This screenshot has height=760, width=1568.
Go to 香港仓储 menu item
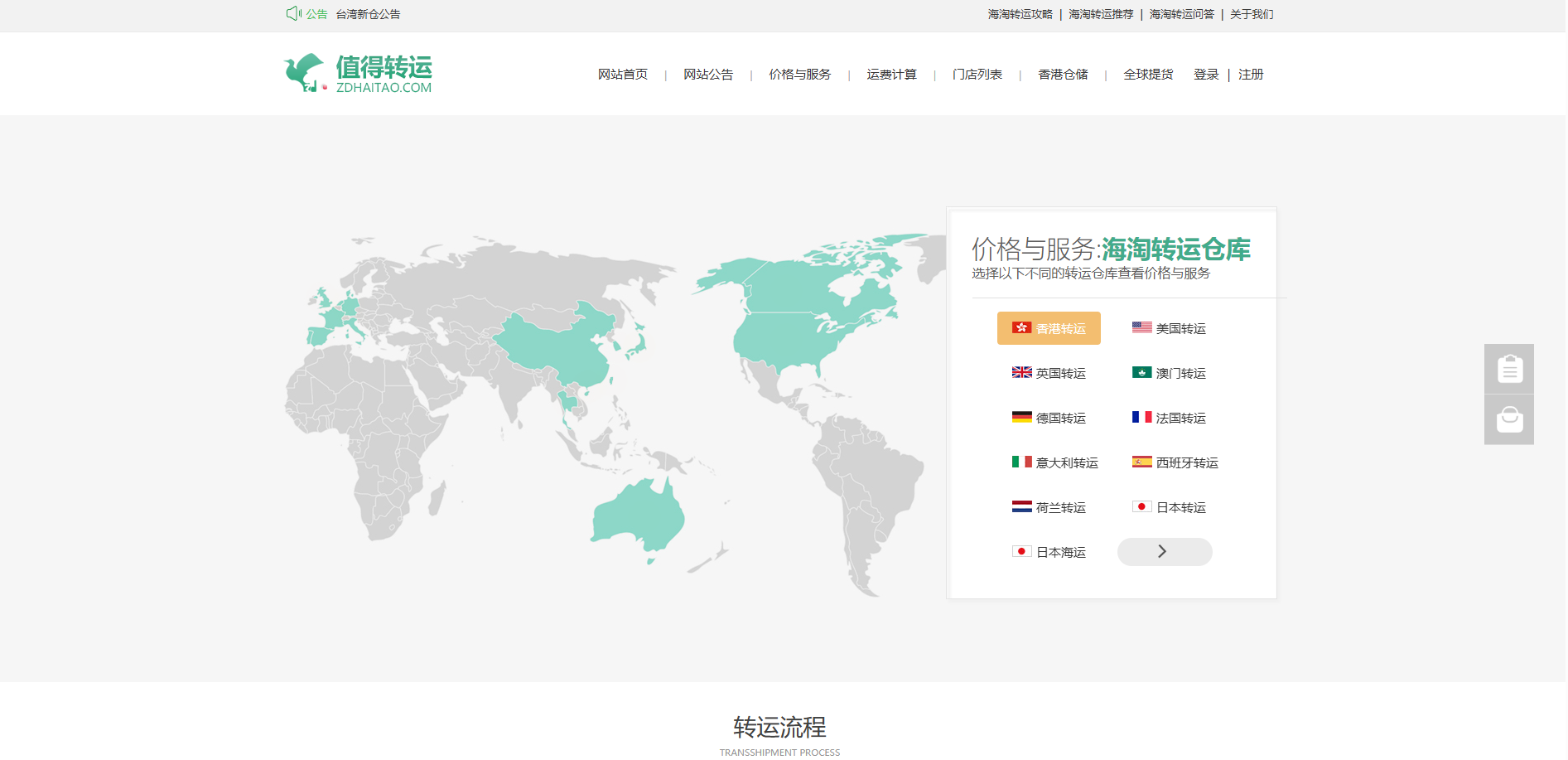point(1063,75)
